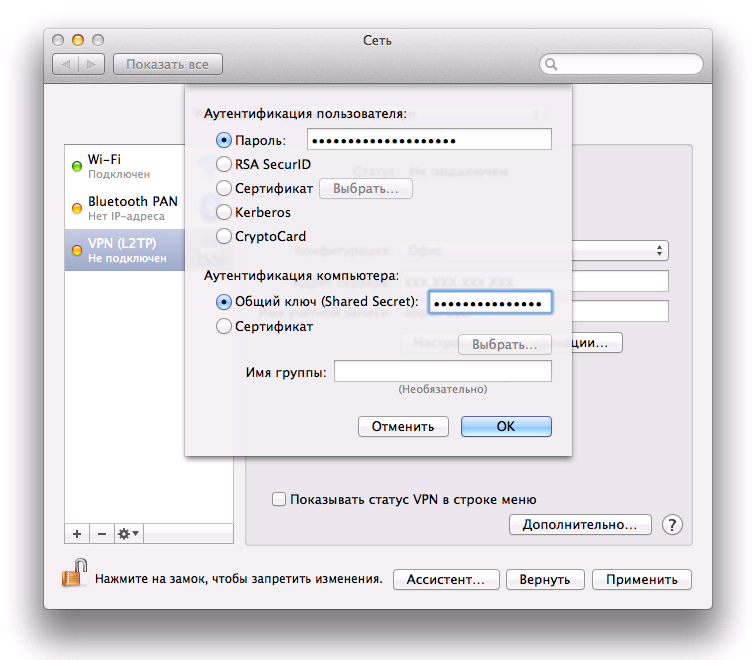Screen dimensions: 753x660
Task: Enable showing VPN status in menu bar
Action: tap(280, 499)
